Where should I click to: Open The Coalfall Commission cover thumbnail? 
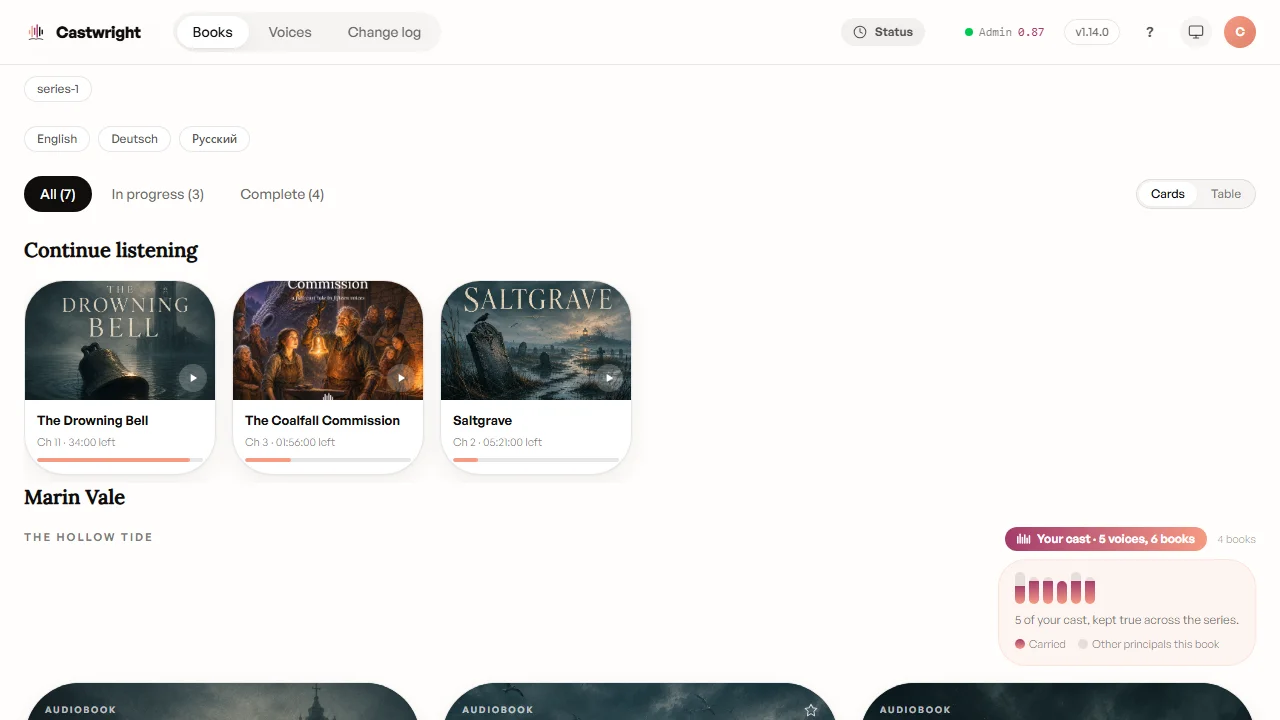(328, 340)
